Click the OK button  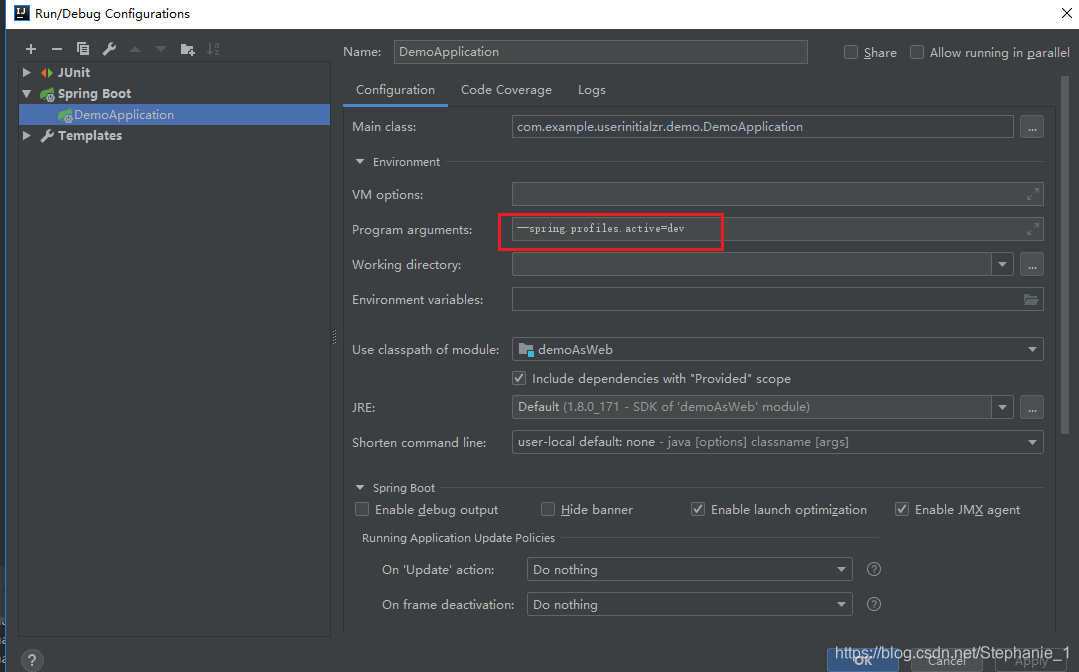(863, 661)
